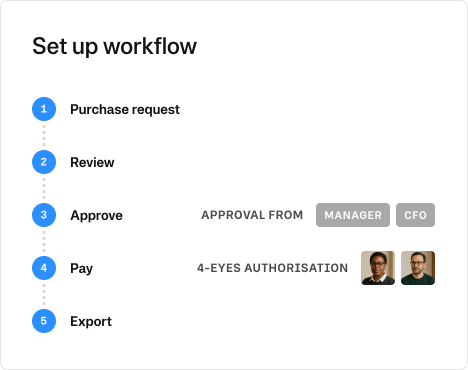Screen dimensions: 468x370
Task: Select the Review step label
Action: point(92,162)
